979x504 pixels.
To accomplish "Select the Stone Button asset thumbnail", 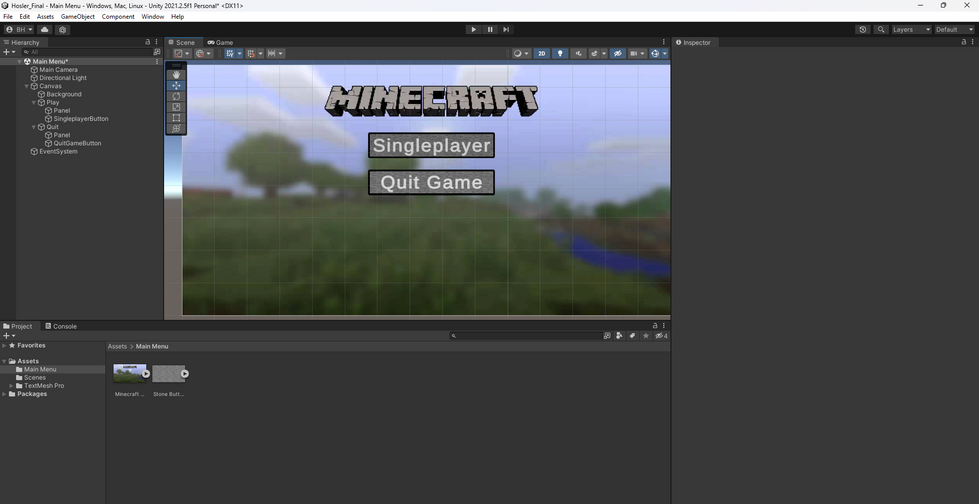I will (x=169, y=374).
